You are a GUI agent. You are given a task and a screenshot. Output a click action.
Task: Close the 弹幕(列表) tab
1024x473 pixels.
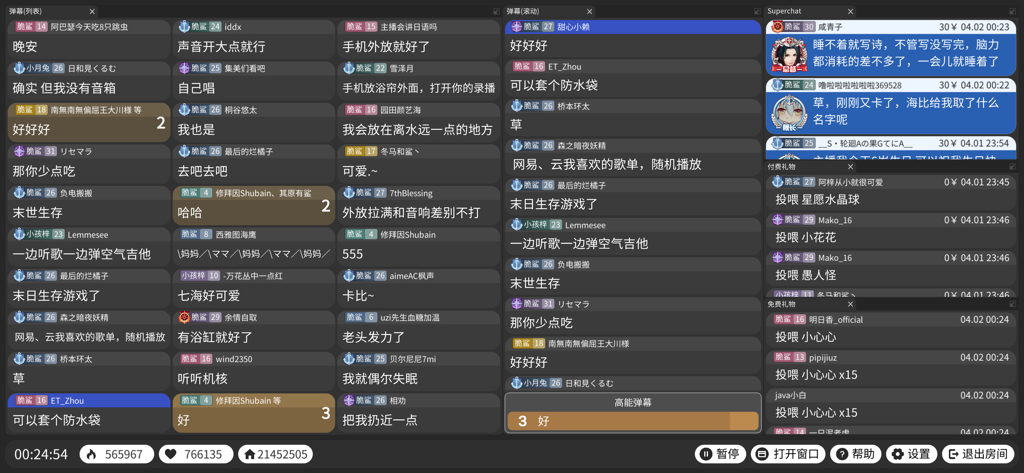(x=92, y=11)
